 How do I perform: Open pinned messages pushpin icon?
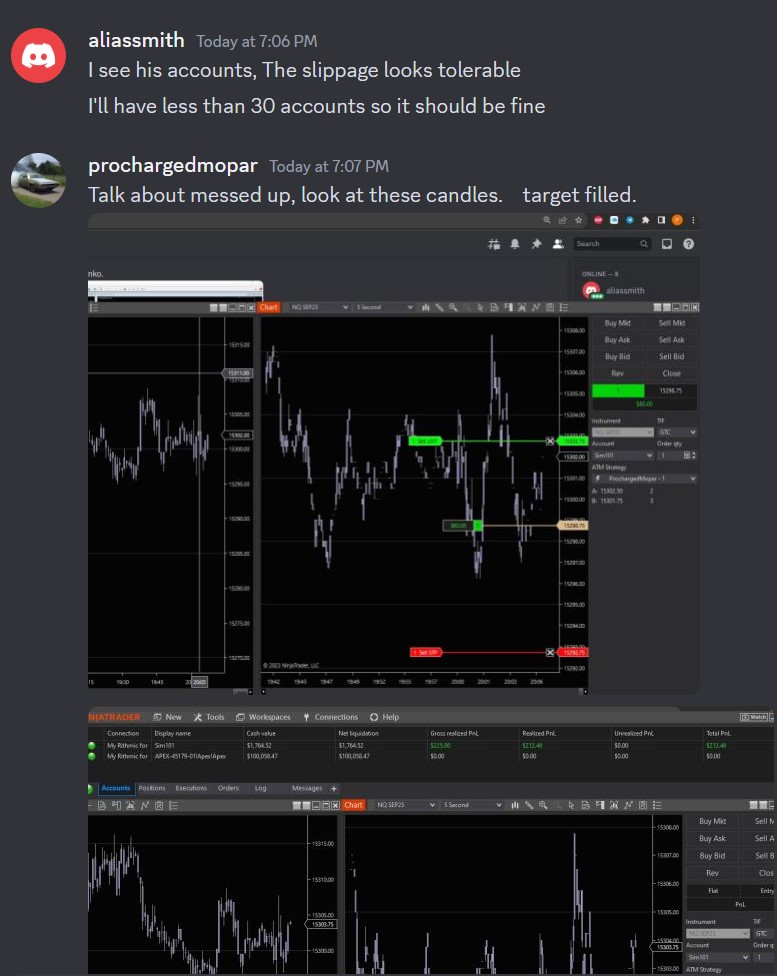coord(536,244)
